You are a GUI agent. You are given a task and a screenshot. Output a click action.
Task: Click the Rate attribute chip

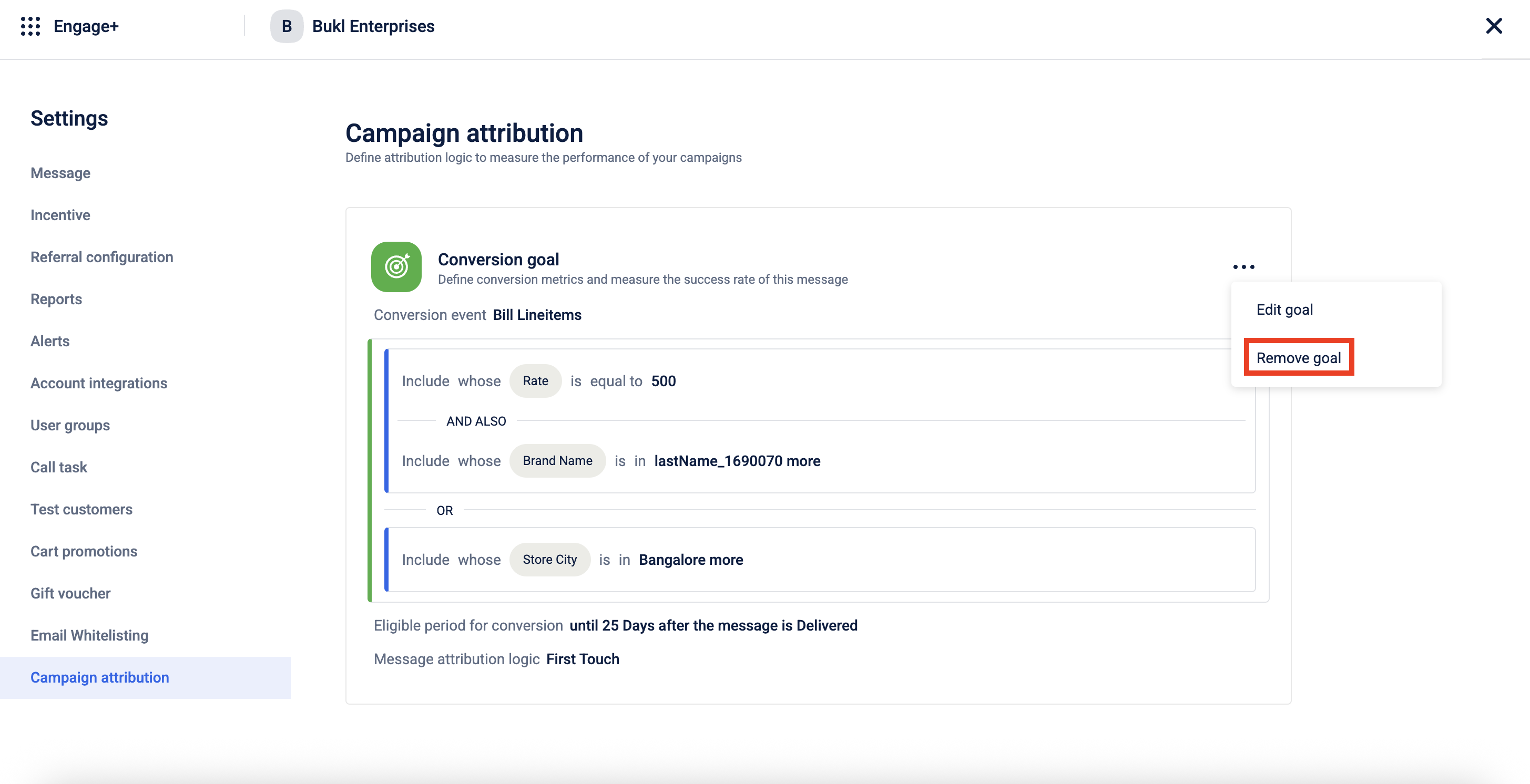pyautogui.click(x=535, y=381)
